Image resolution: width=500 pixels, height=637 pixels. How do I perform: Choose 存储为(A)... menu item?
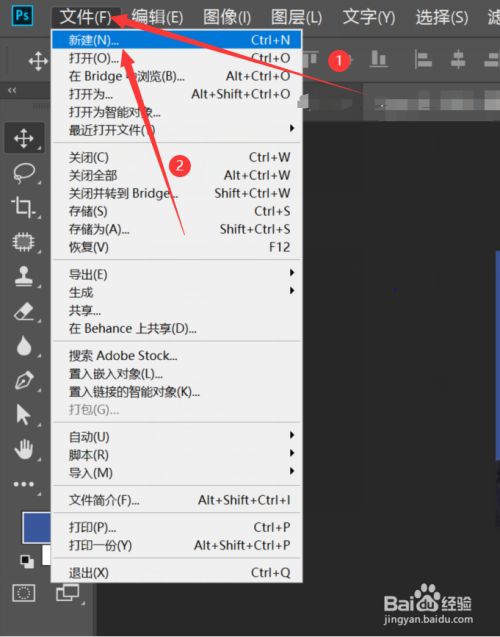(177, 229)
